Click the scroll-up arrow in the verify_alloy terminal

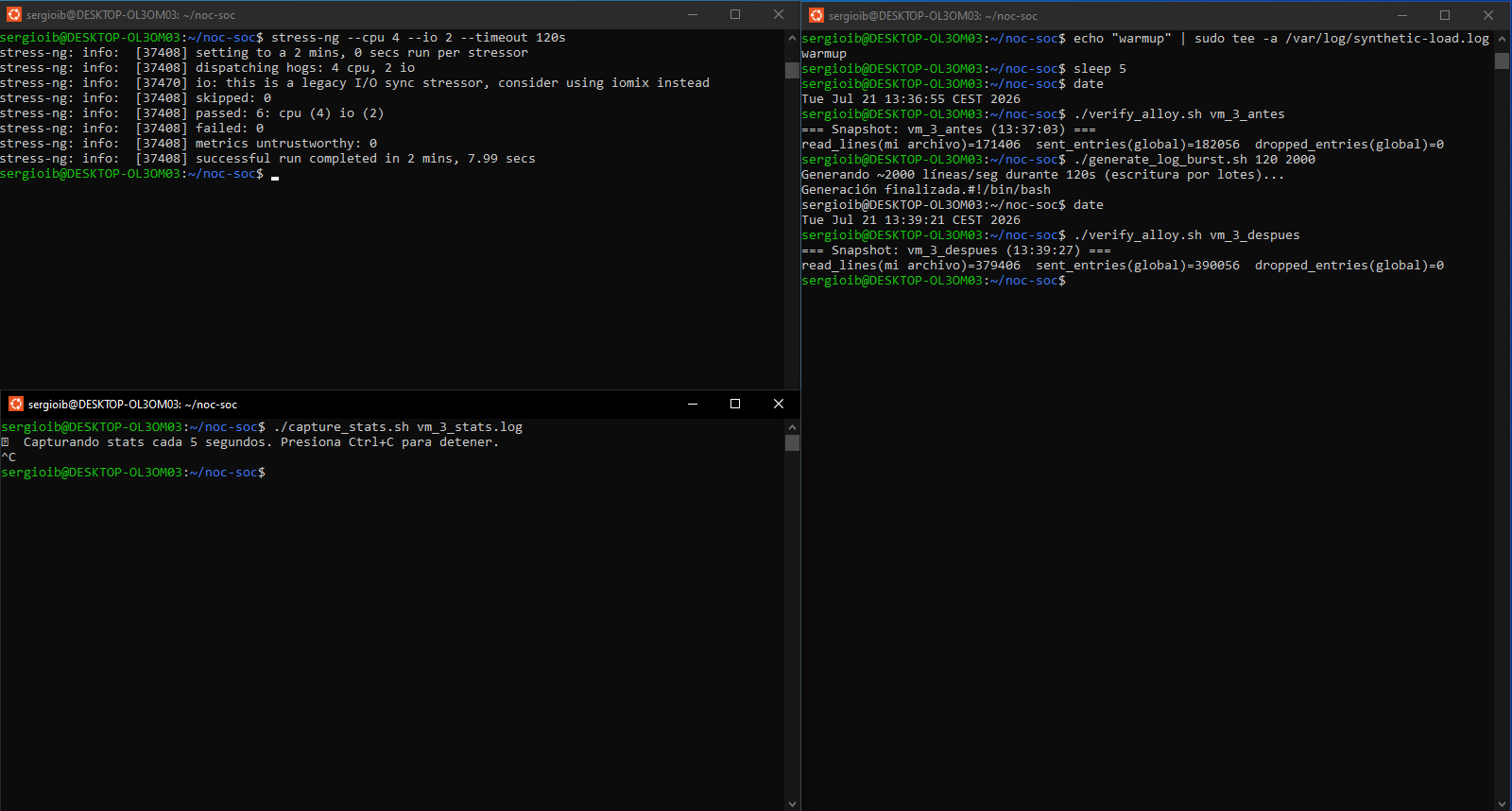tap(1502, 39)
